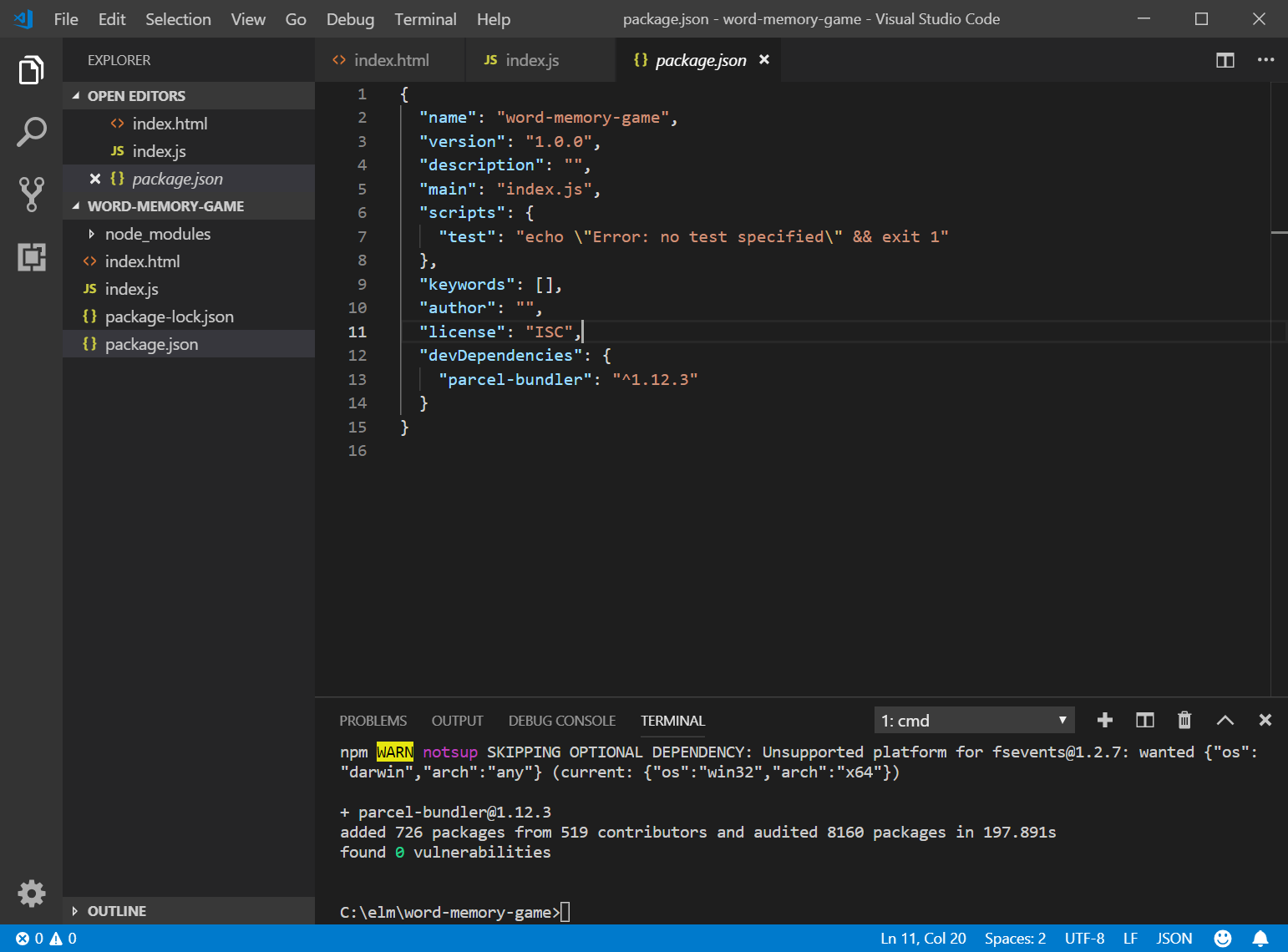Expand the Outline section
Viewport: 1288px width, 952px height.
point(189,911)
